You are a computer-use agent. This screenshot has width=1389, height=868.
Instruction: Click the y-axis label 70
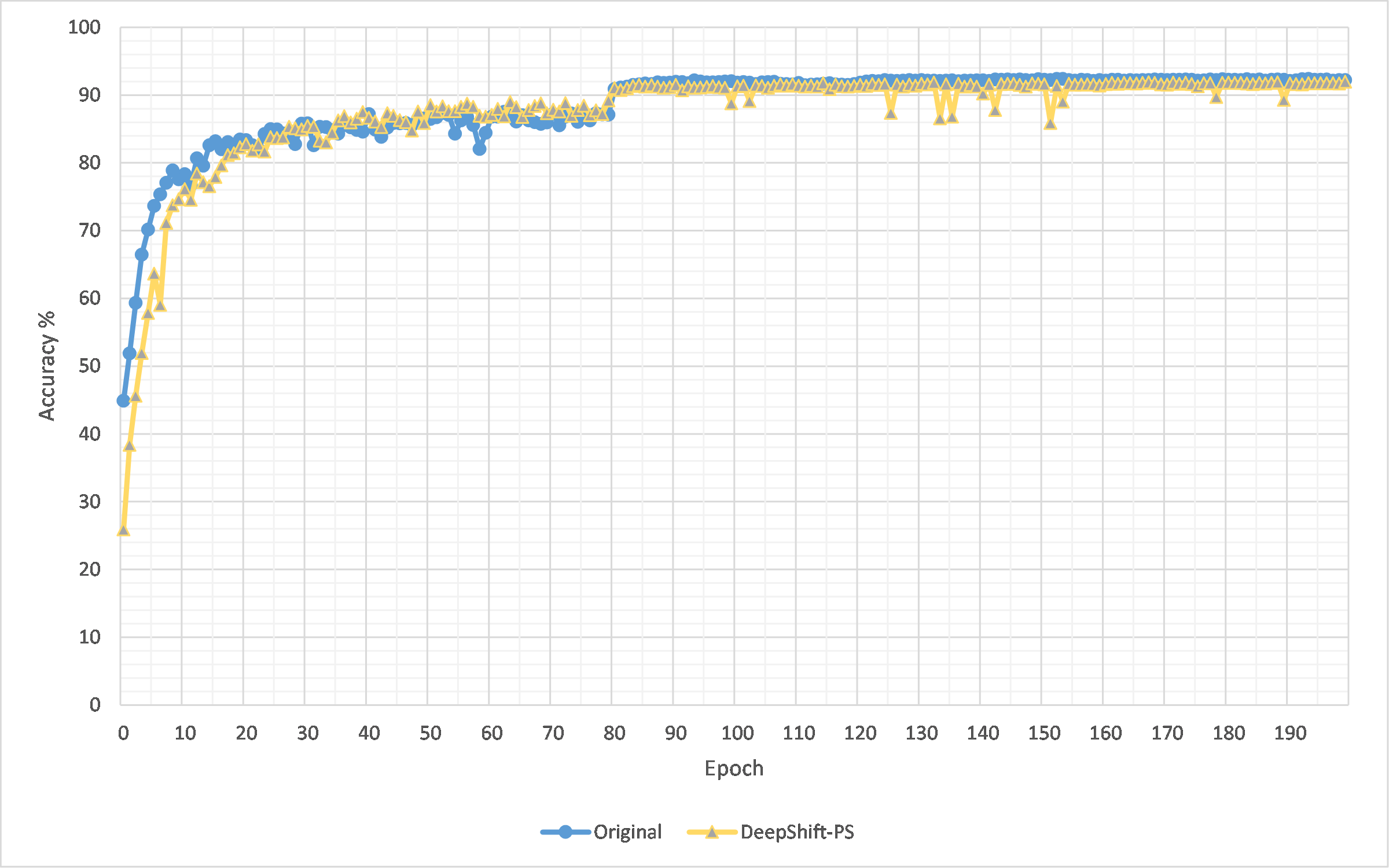click(x=90, y=230)
